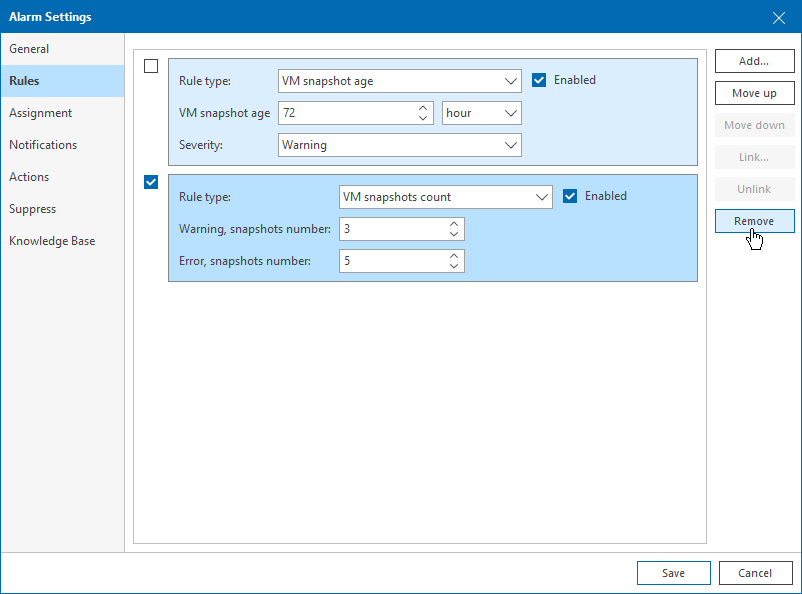Decrease Error snapshots number value
The width and height of the screenshot is (802, 594).
(x=454, y=266)
